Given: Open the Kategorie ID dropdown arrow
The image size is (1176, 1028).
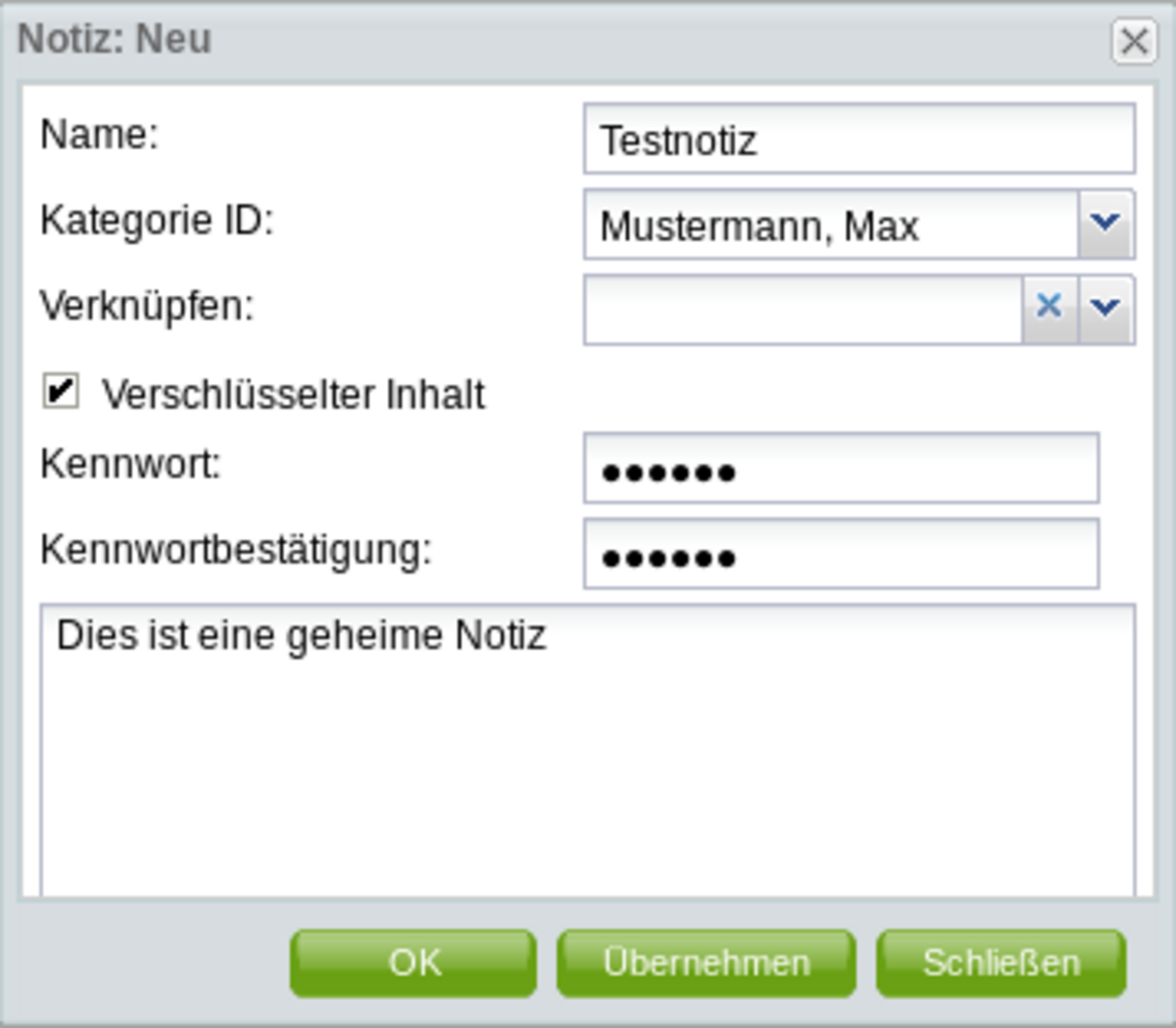Looking at the screenshot, I should point(1105,224).
